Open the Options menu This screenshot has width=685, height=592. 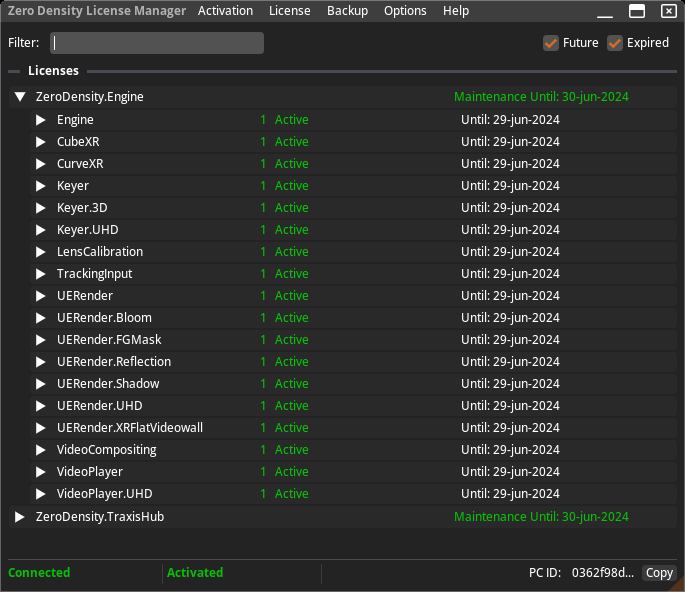pos(405,11)
